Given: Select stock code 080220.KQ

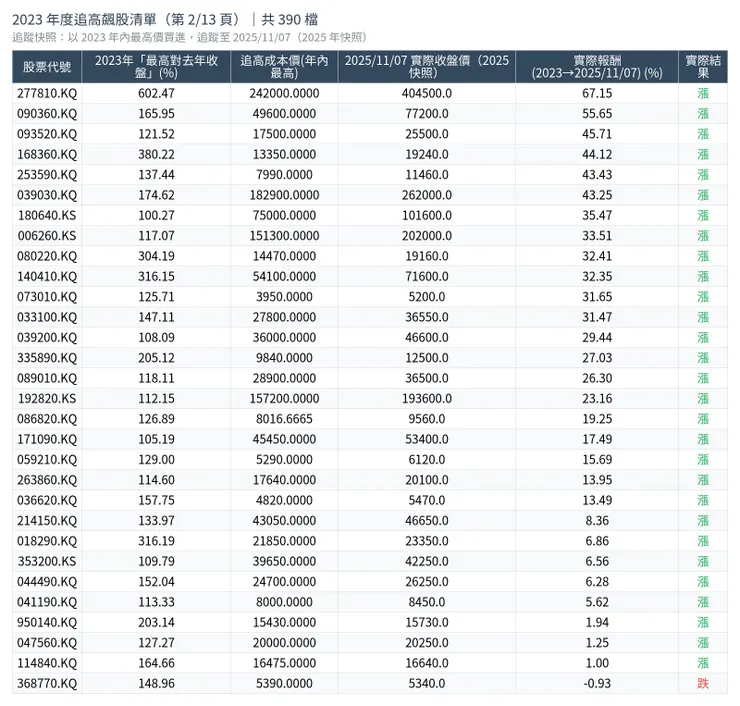Looking at the screenshot, I should point(47,256).
